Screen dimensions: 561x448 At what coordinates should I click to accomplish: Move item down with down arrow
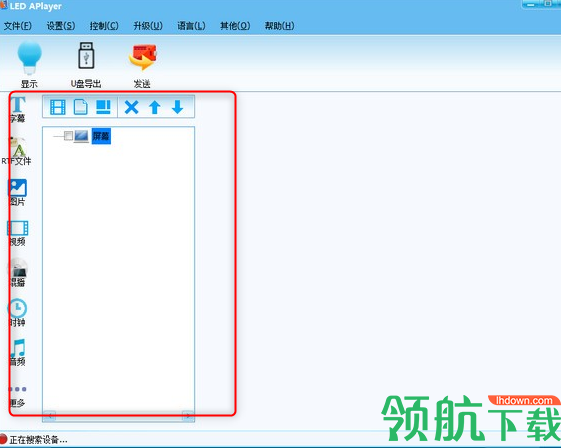(x=177, y=107)
